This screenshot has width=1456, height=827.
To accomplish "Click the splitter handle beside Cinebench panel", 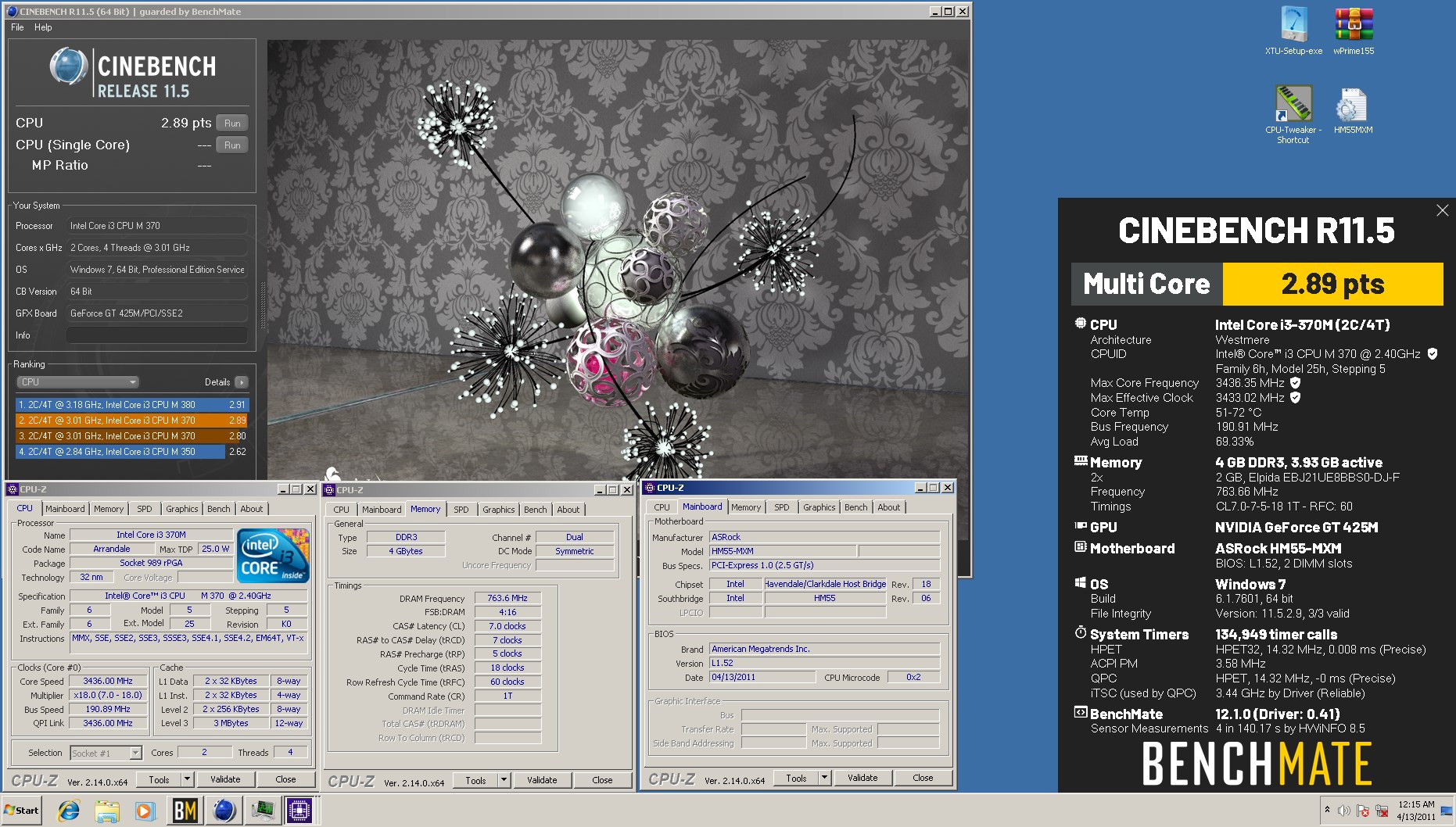I will 263,305.
